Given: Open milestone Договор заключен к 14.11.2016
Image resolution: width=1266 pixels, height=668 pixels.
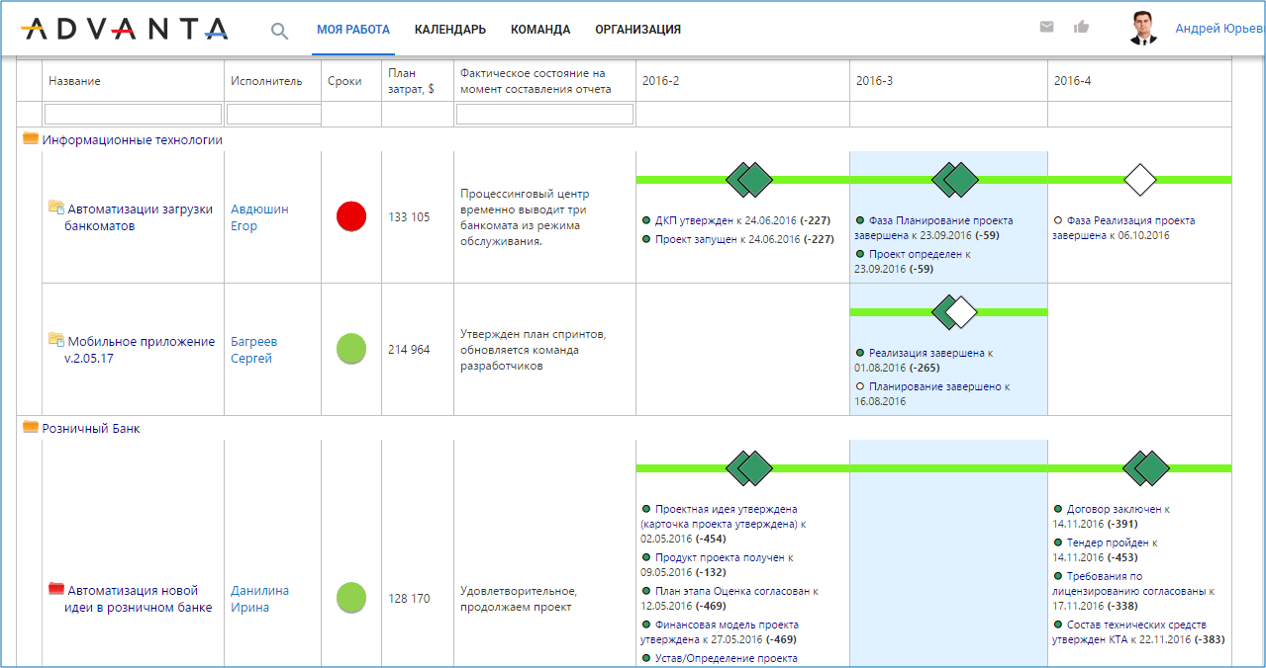Looking at the screenshot, I should pyautogui.click(x=1111, y=516).
